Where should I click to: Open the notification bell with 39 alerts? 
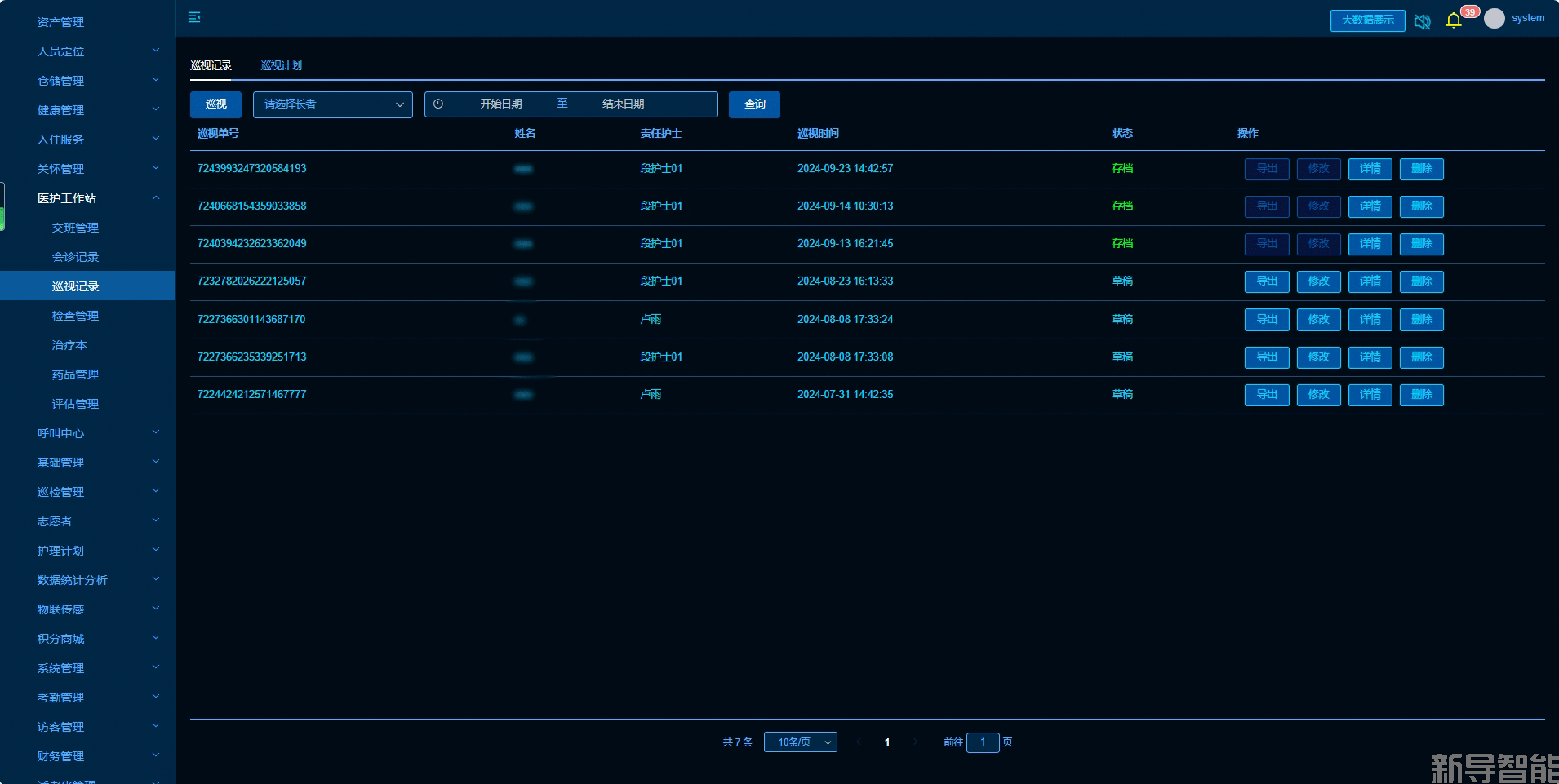pos(1454,20)
